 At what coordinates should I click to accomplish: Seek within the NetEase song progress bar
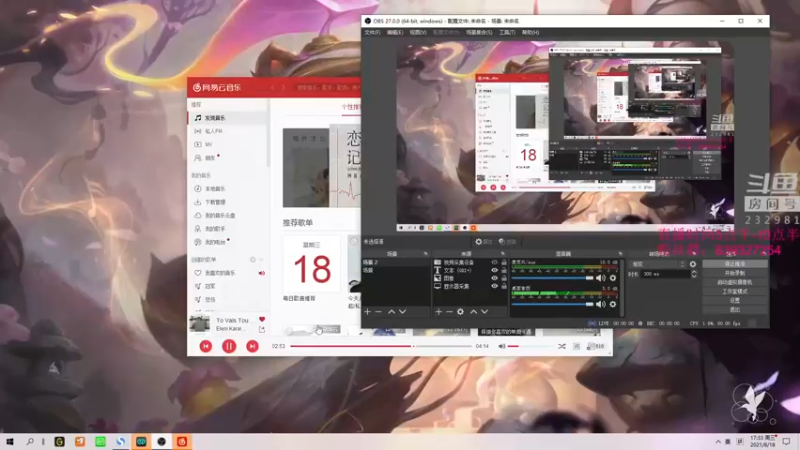(381, 346)
